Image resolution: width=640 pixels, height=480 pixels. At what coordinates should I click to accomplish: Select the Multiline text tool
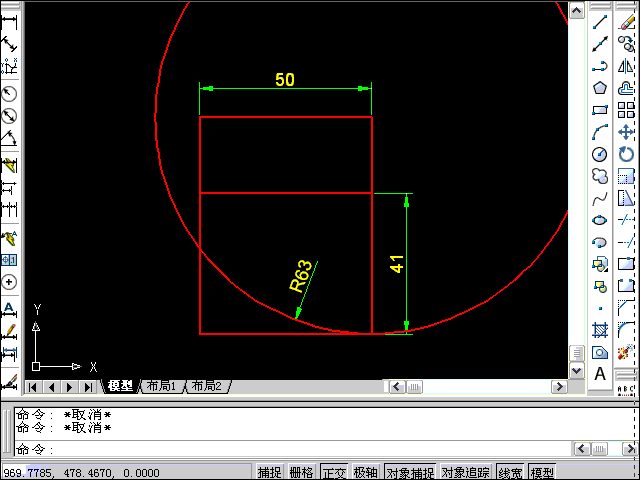coord(600,374)
